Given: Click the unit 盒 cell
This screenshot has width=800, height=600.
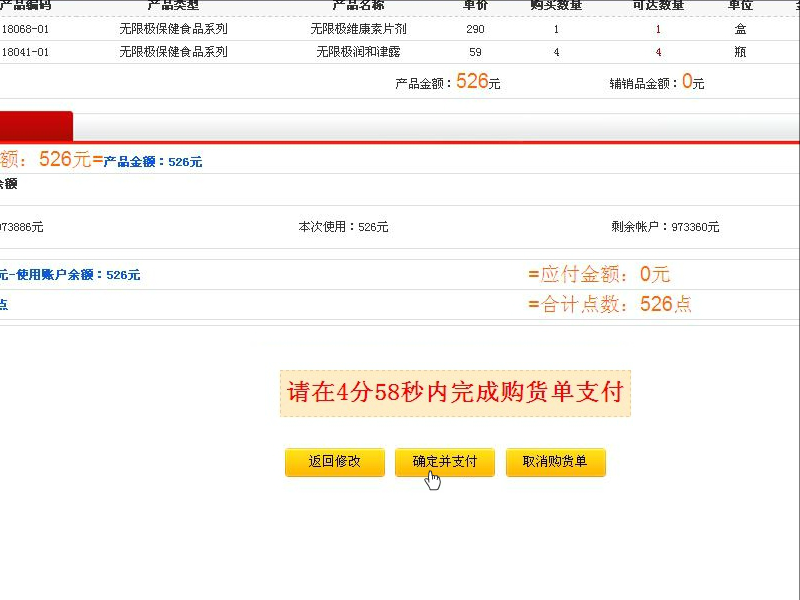Looking at the screenshot, I should 740,29.
